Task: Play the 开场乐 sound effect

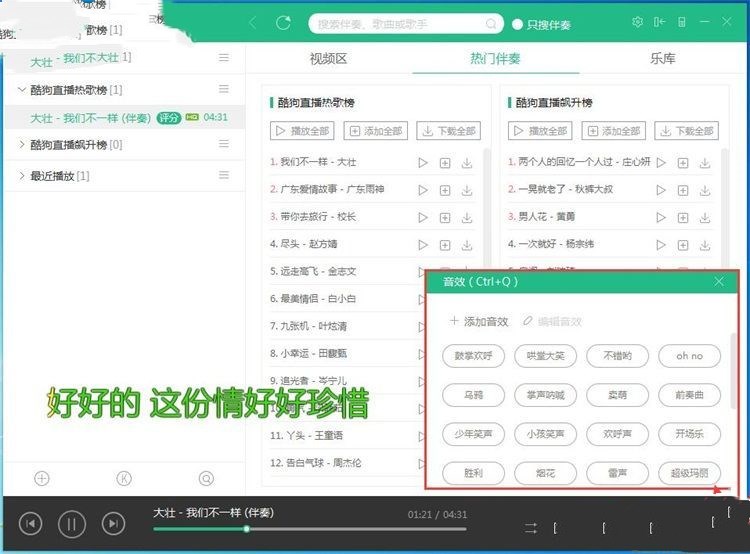Action: coord(689,434)
